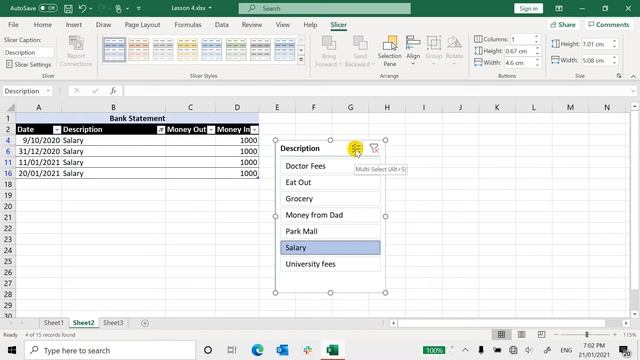Filter by Grocery in slicer
The width and height of the screenshot is (640, 360).
[x=330, y=199]
